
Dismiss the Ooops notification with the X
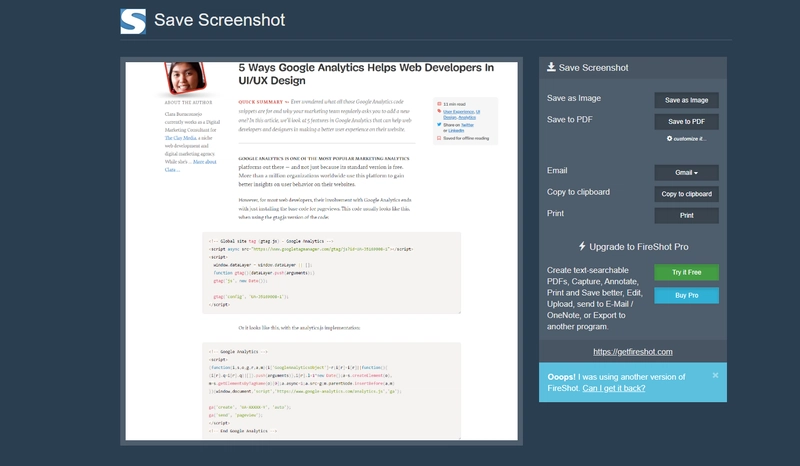715,375
